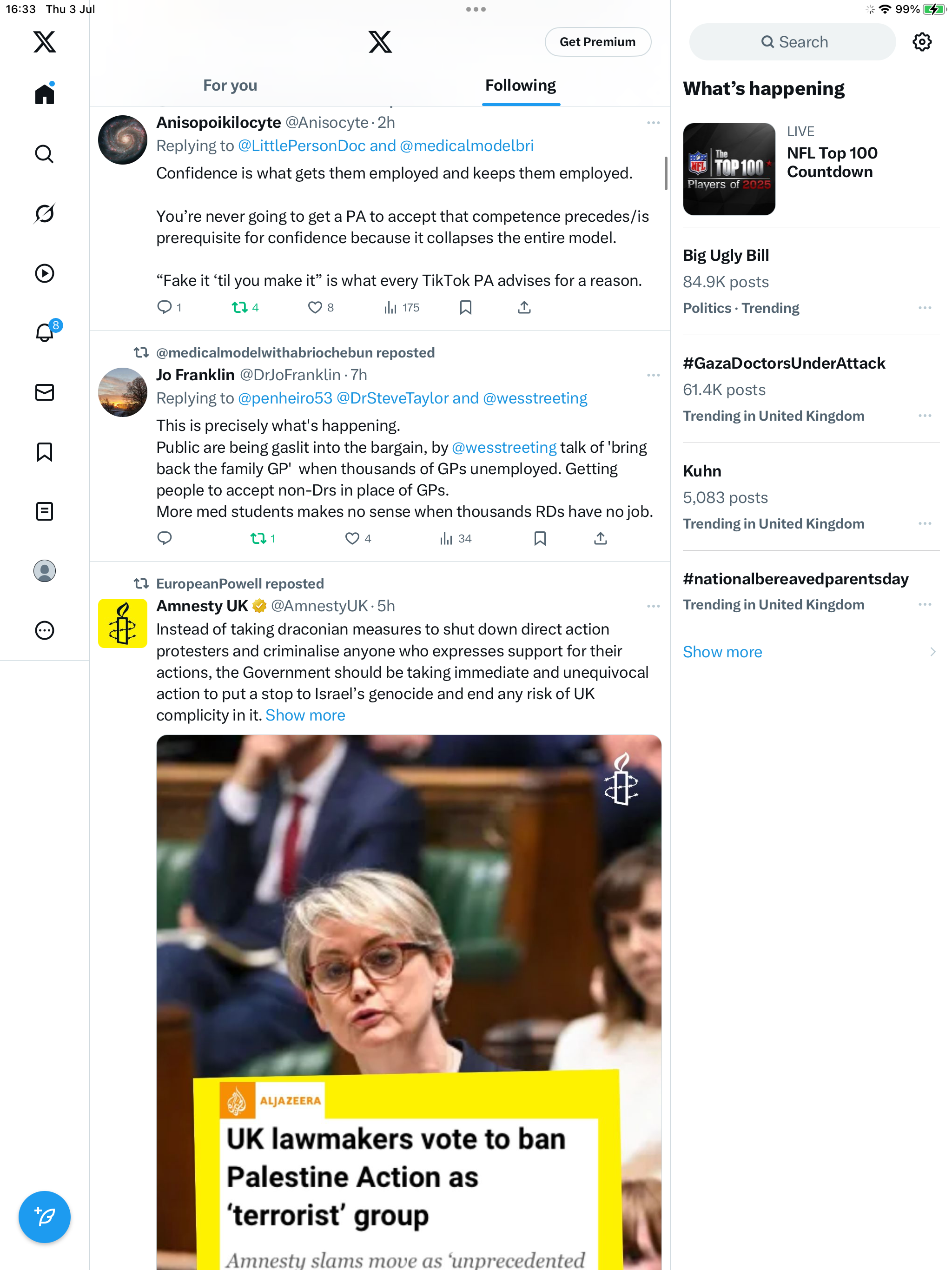Viewport: 952px width, 1270px height.
Task: Expand Show more trends chevron
Action: click(932, 652)
